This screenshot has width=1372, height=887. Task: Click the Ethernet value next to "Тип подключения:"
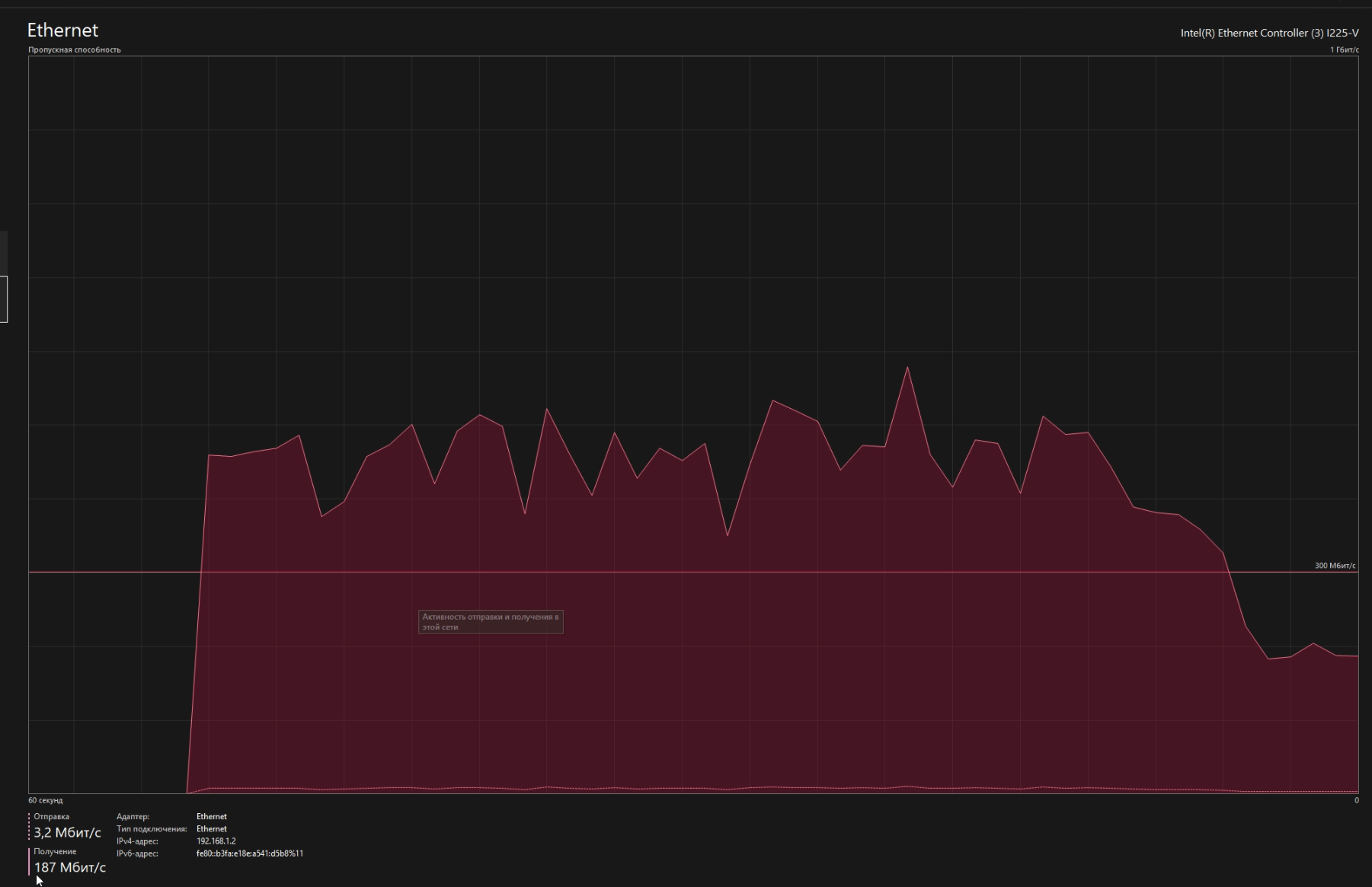212,828
